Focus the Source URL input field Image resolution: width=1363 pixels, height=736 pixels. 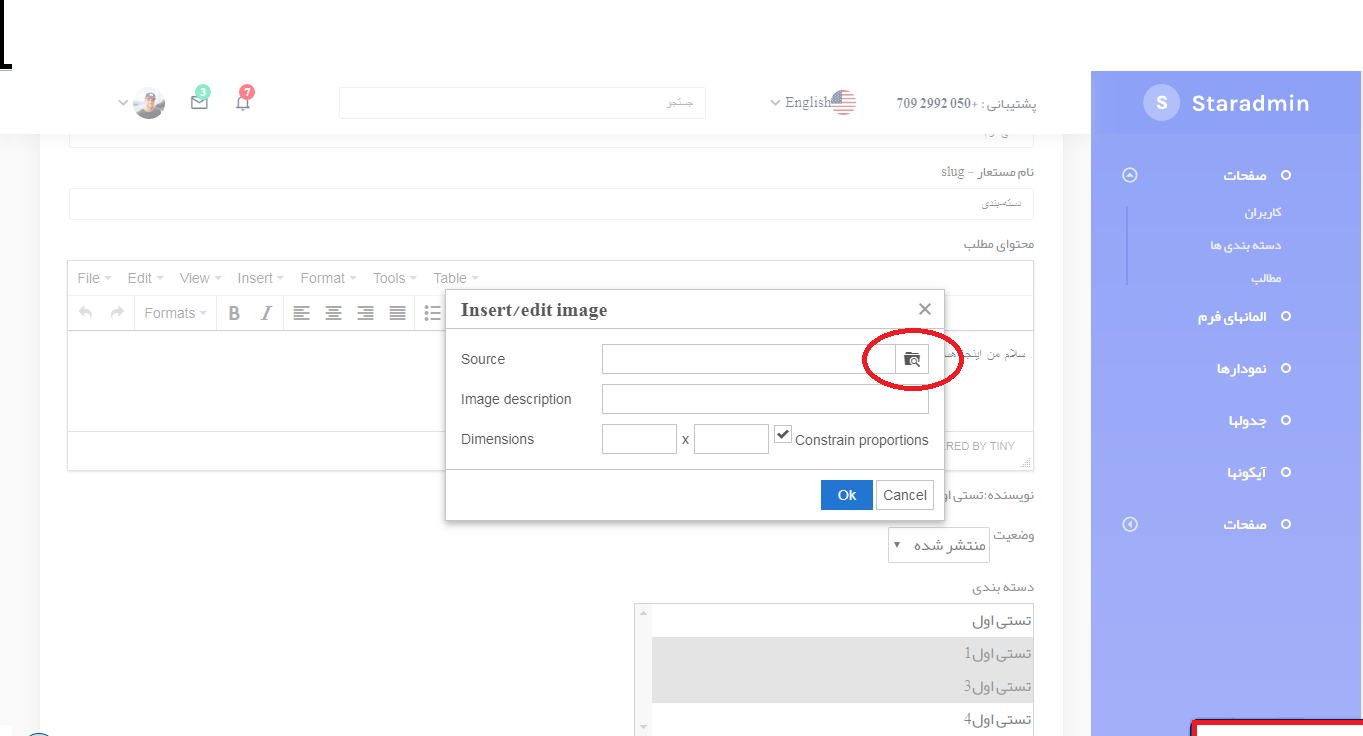click(x=749, y=359)
